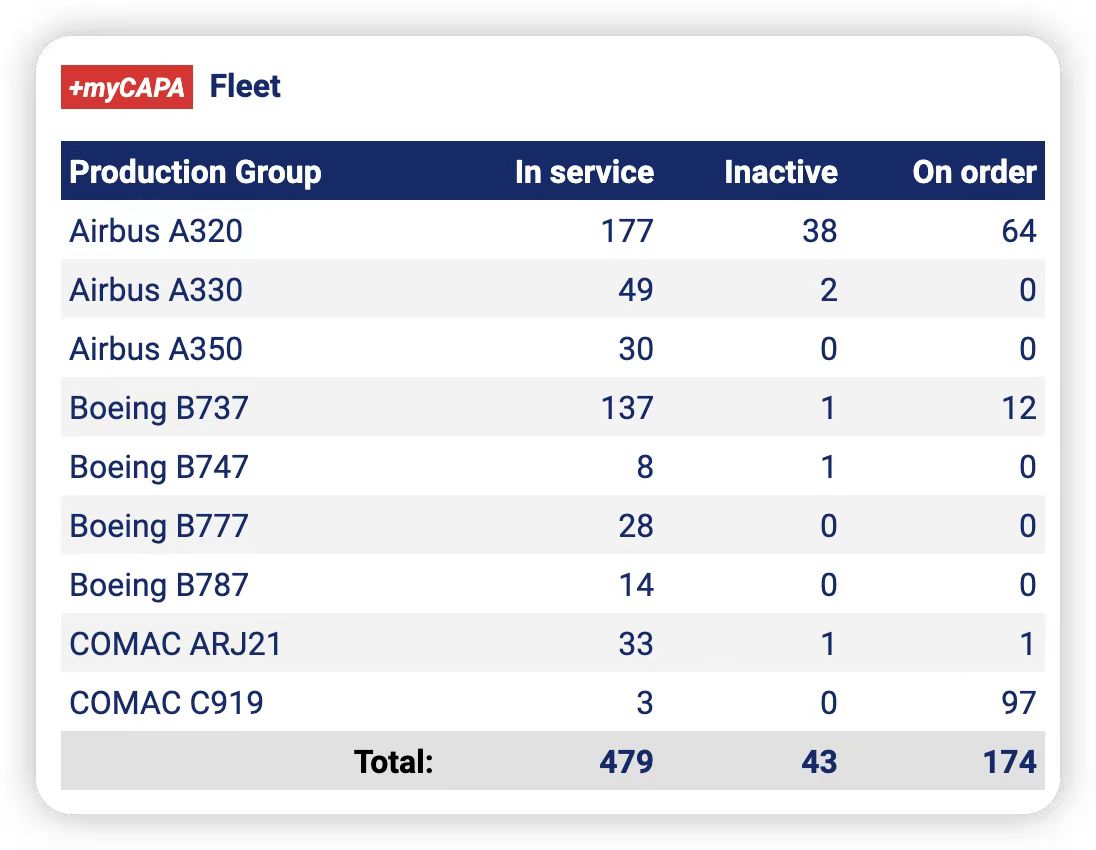Click the On order column header
Image resolution: width=1096 pixels, height=850 pixels.
(974, 172)
